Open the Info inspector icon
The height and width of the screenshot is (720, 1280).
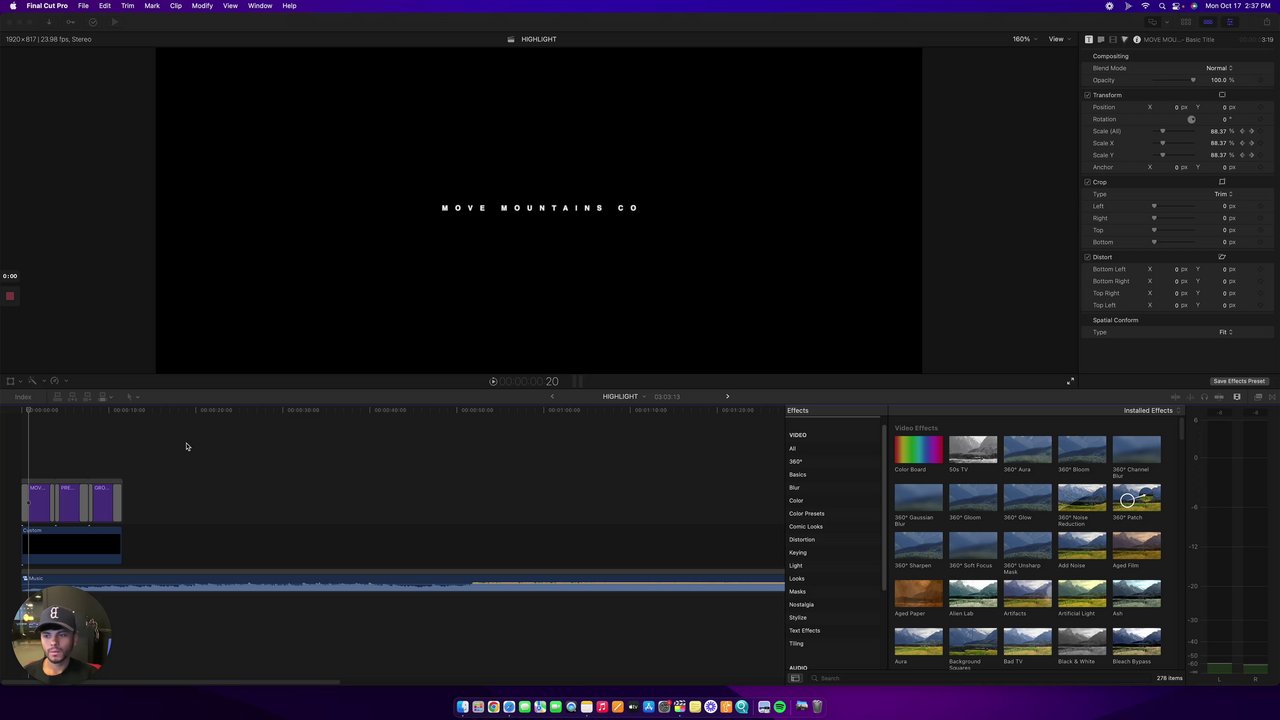pos(1137,39)
